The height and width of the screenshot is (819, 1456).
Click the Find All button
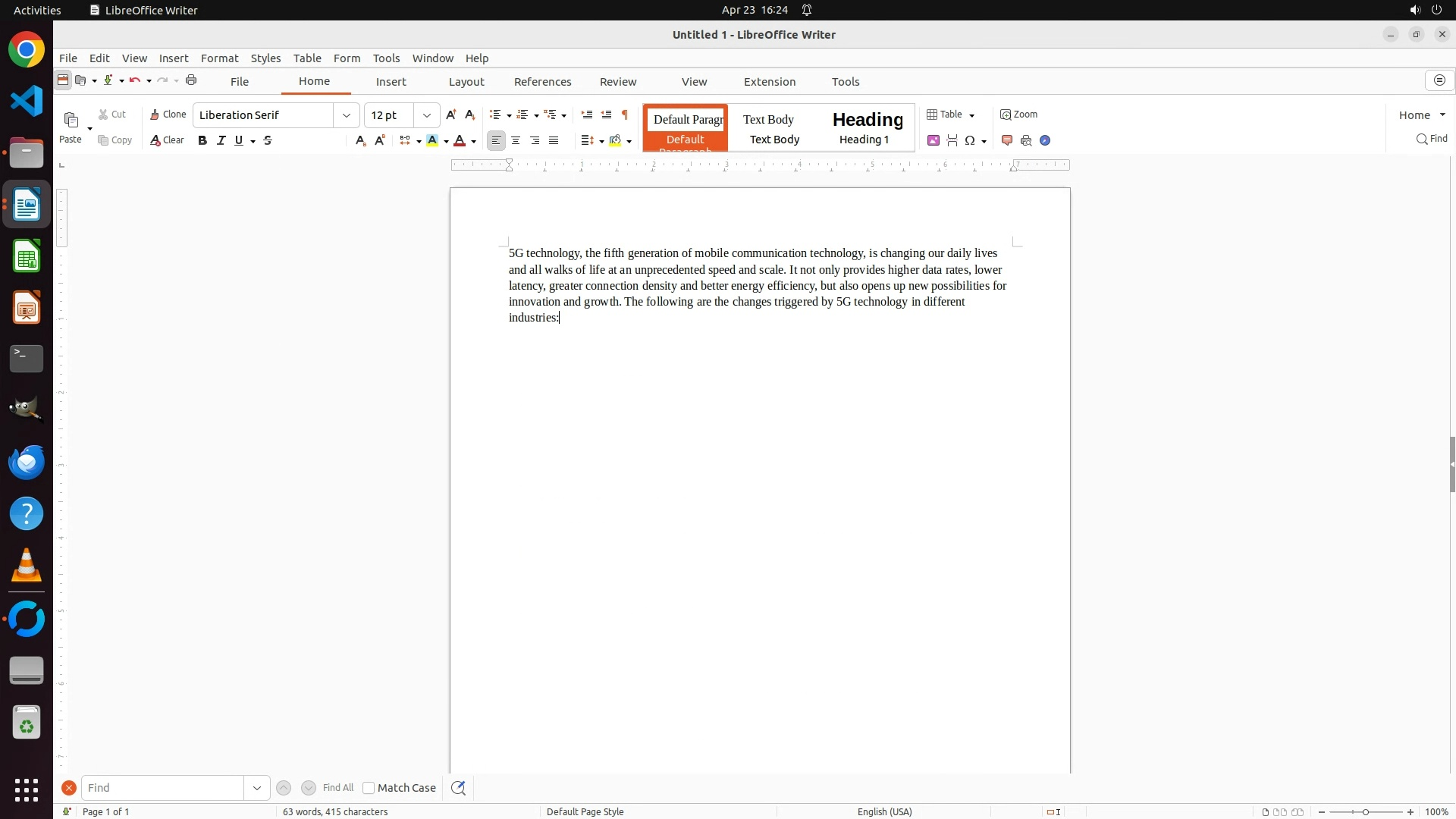(337, 788)
